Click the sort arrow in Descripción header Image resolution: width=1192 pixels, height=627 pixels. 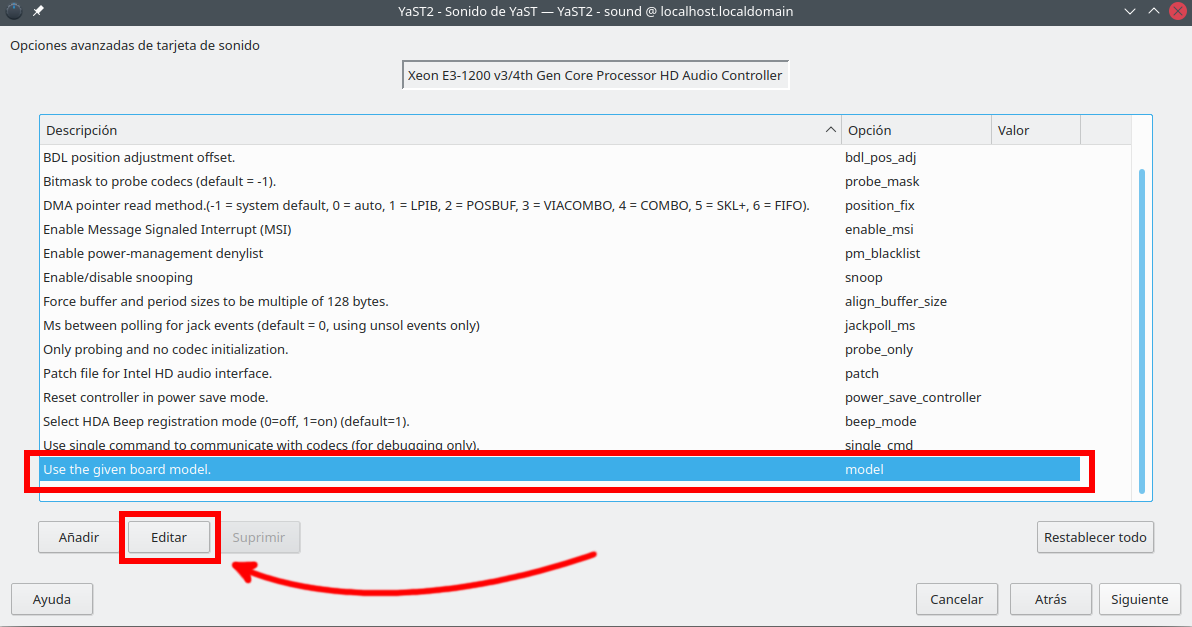(x=831, y=130)
